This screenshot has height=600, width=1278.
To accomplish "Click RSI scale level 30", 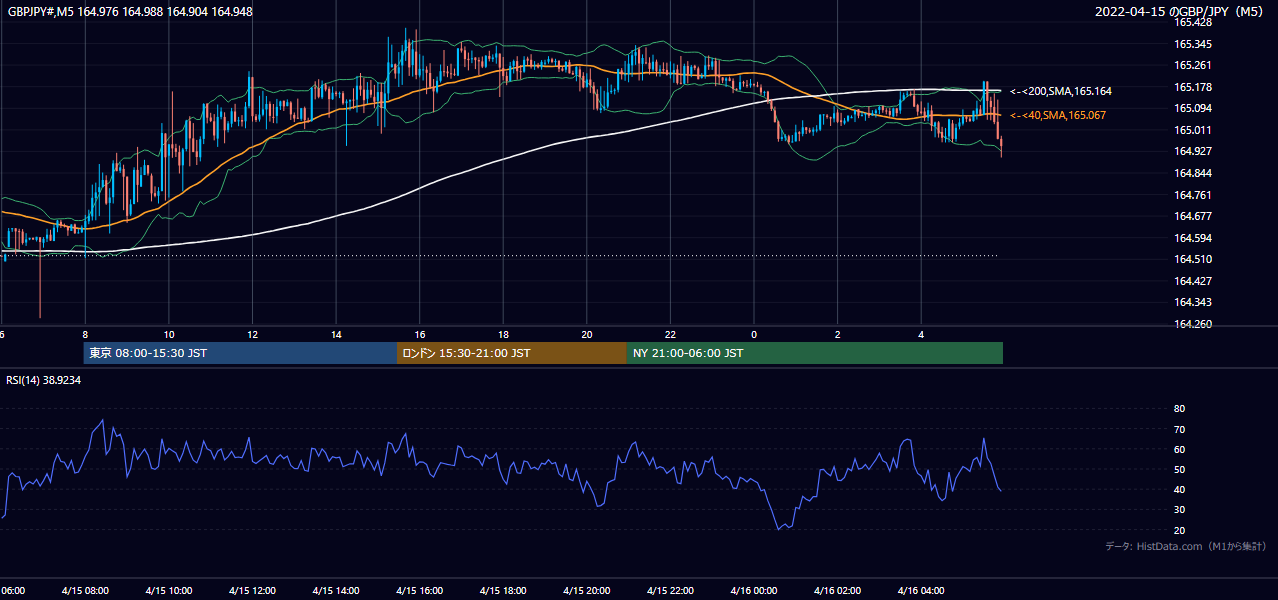I will coord(1179,510).
